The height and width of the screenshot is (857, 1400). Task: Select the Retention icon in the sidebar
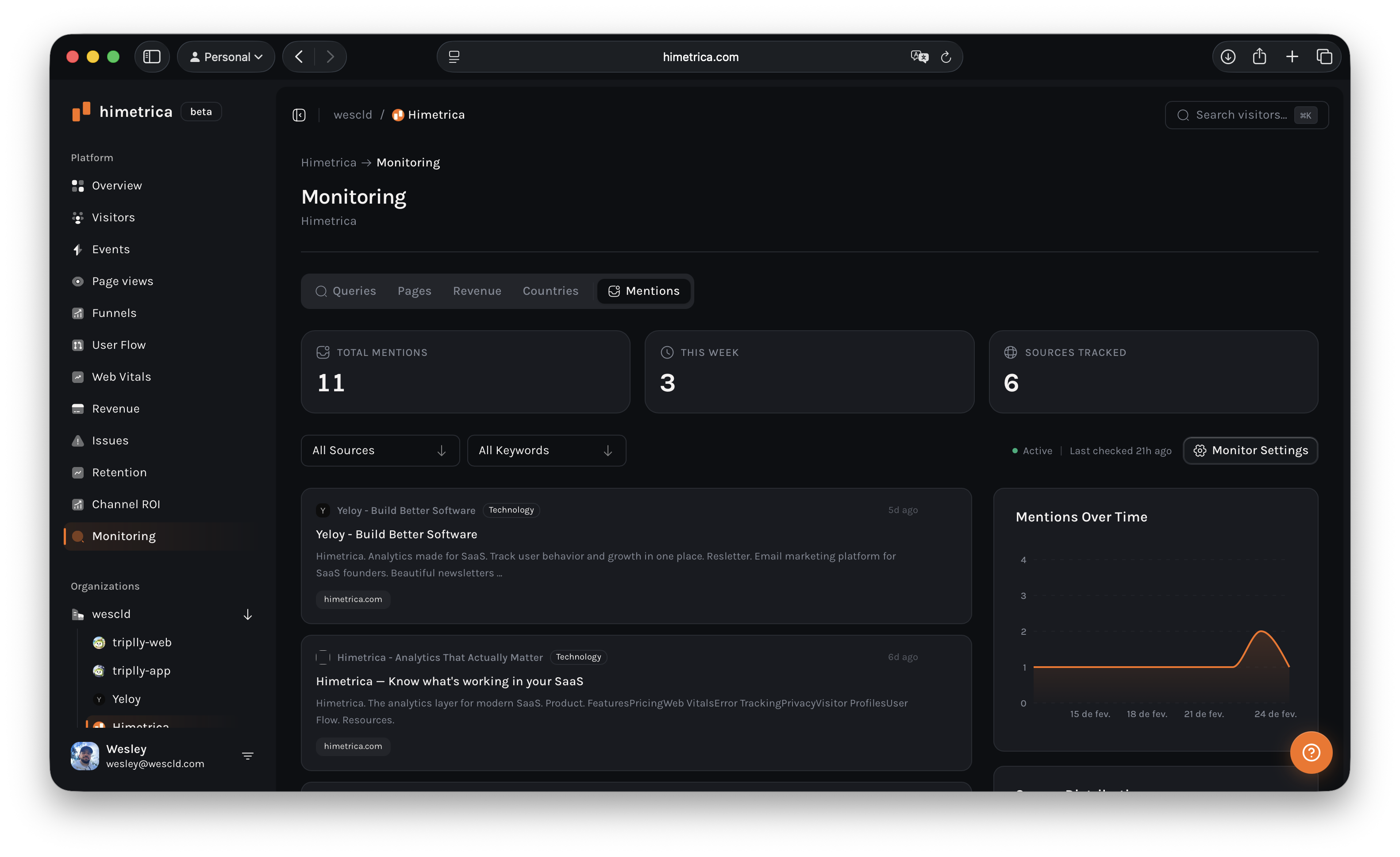click(78, 472)
